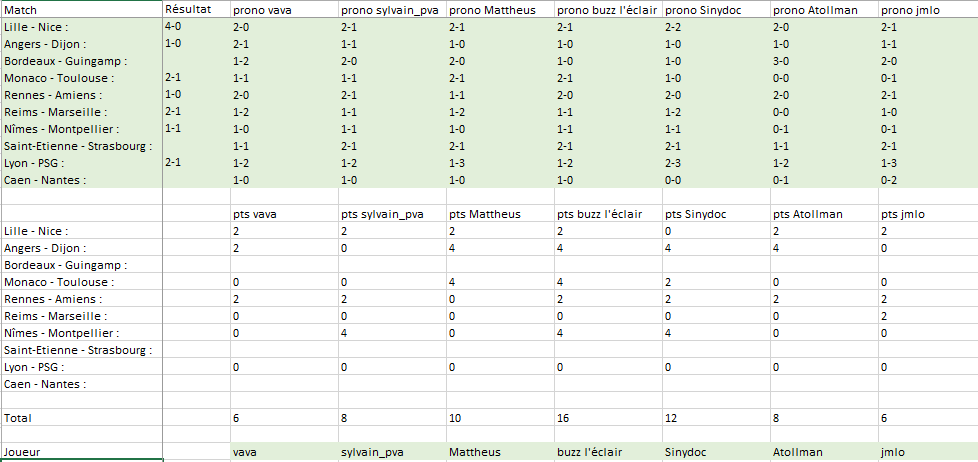Click the "prono vava" header cell
Viewport: 978px width, 462px height.
coord(258,10)
